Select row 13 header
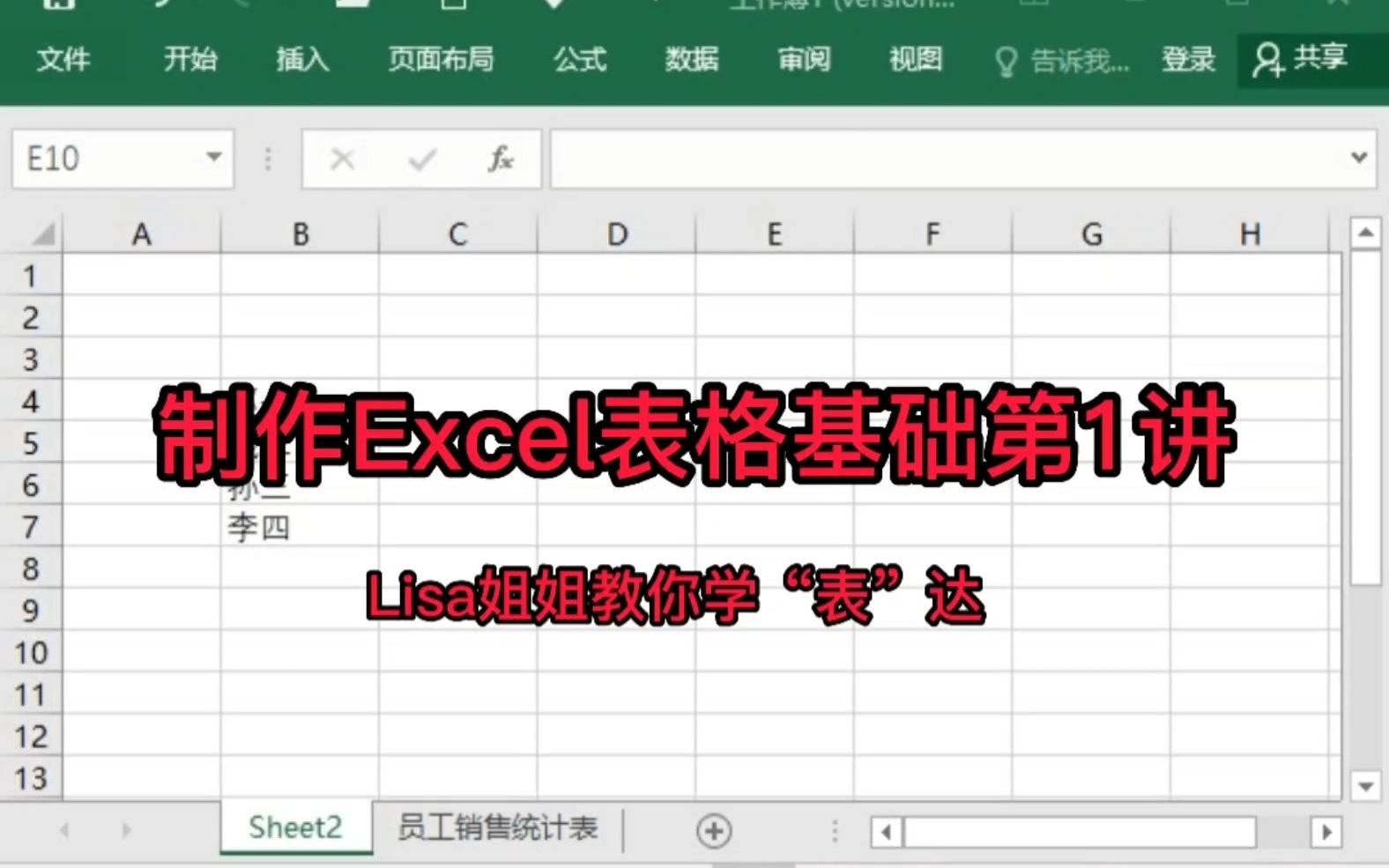This screenshot has width=1389, height=868. point(31,777)
